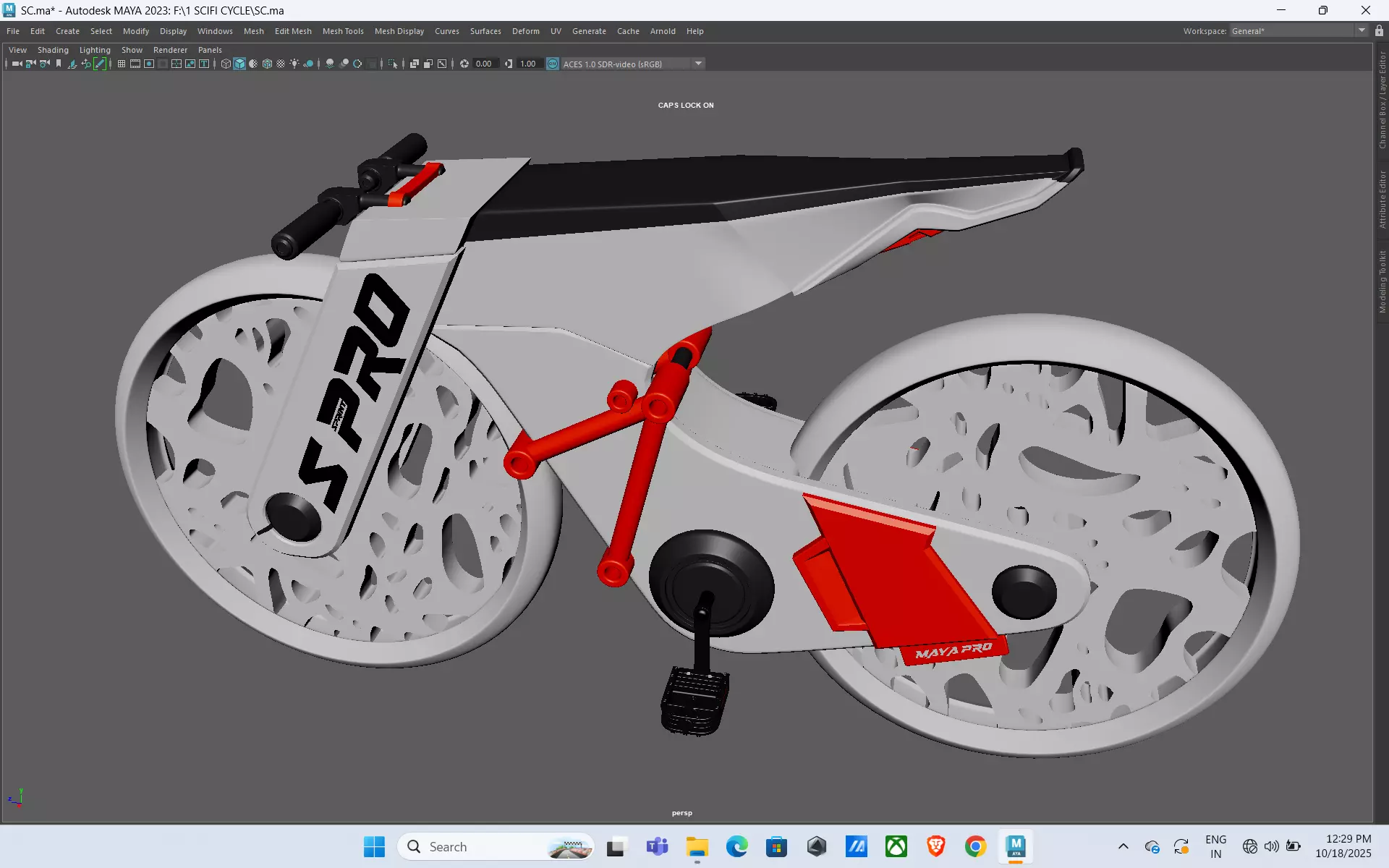Open File Explorer from the taskbar

pos(697,846)
